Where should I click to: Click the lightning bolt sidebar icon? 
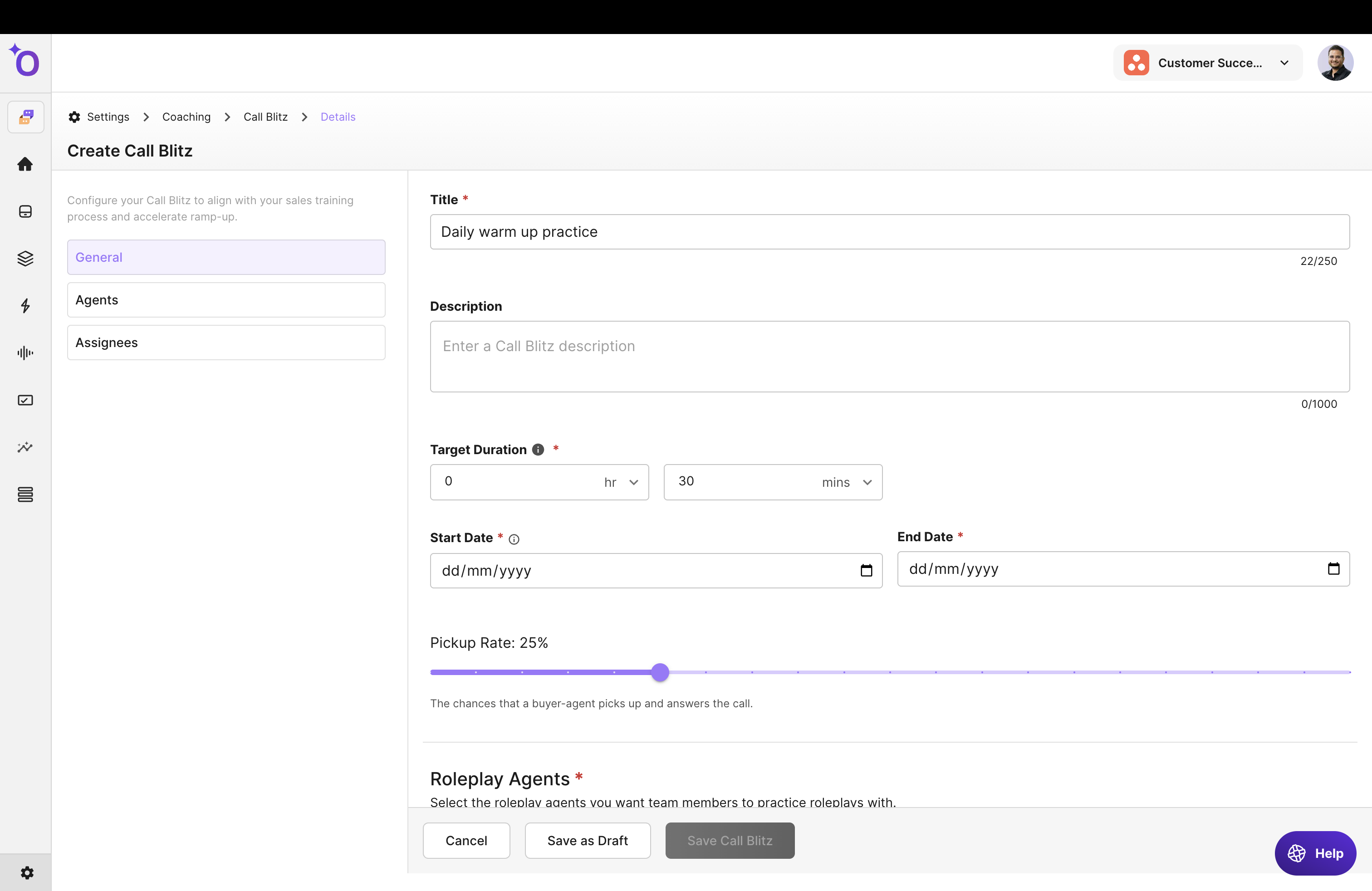[x=25, y=305]
